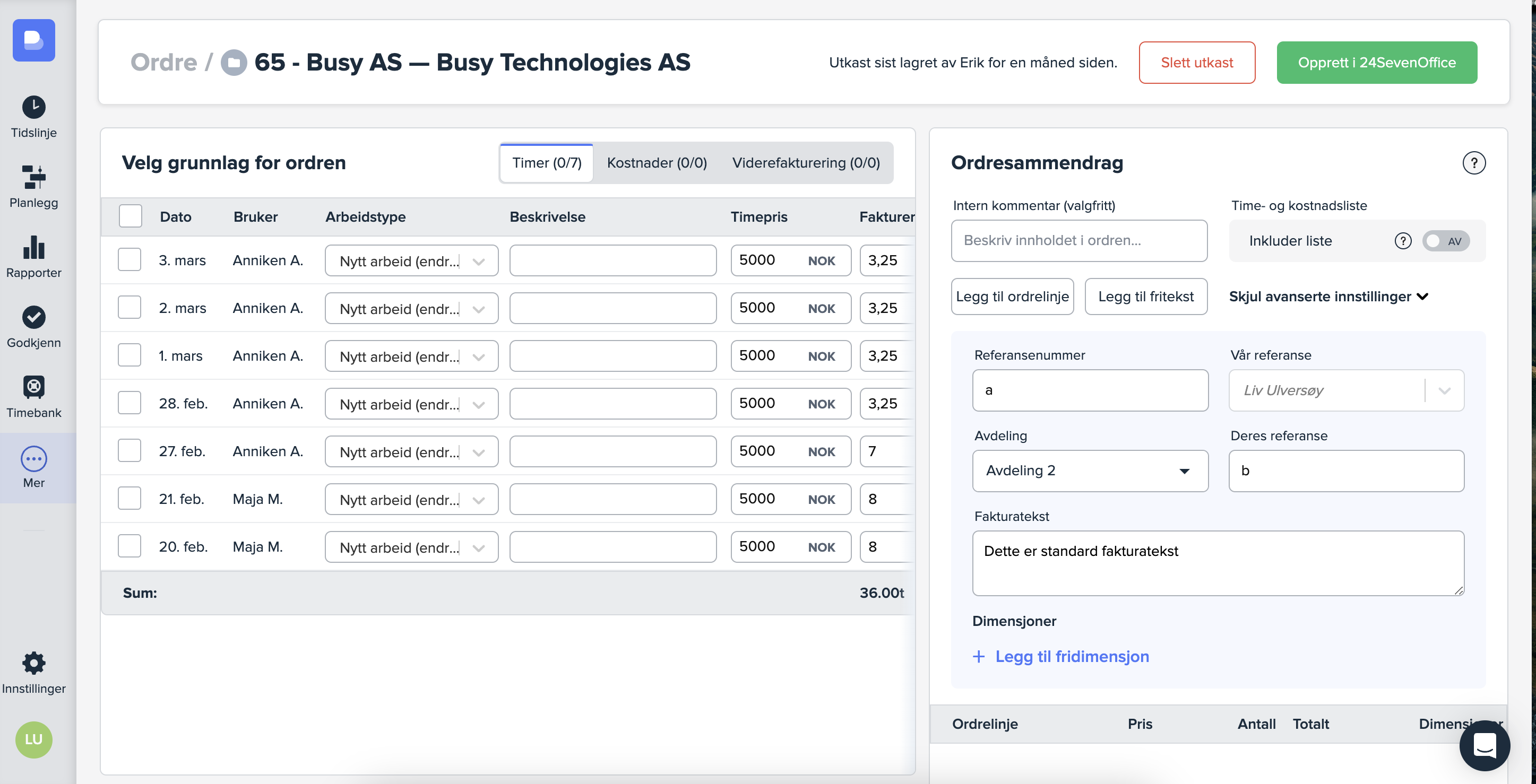Switch to the Videfakturering (0/0) tab
Image resolution: width=1536 pixels, height=784 pixels.
pos(806,163)
